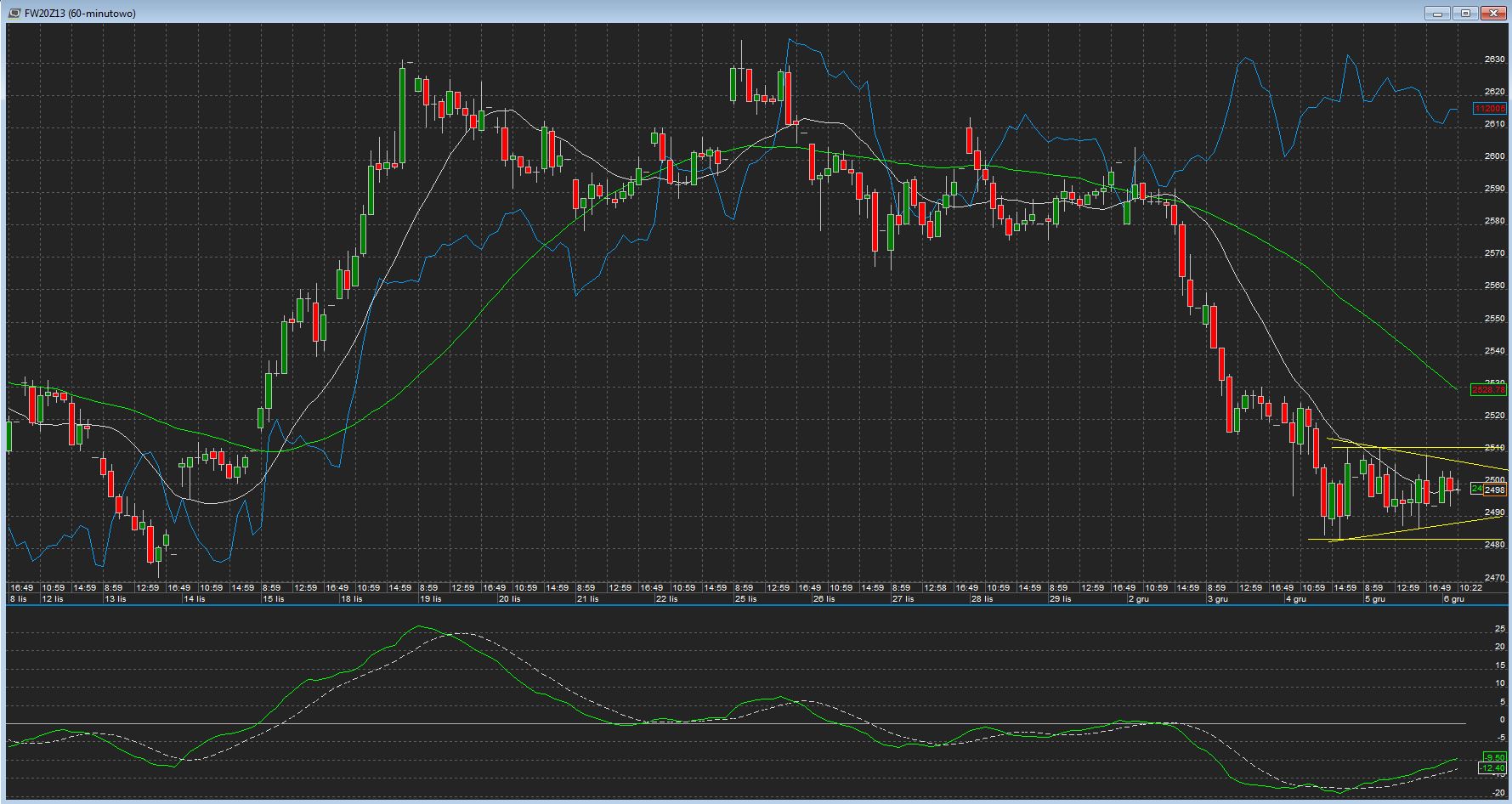Click the 8 lis date label

click(18, 599)
